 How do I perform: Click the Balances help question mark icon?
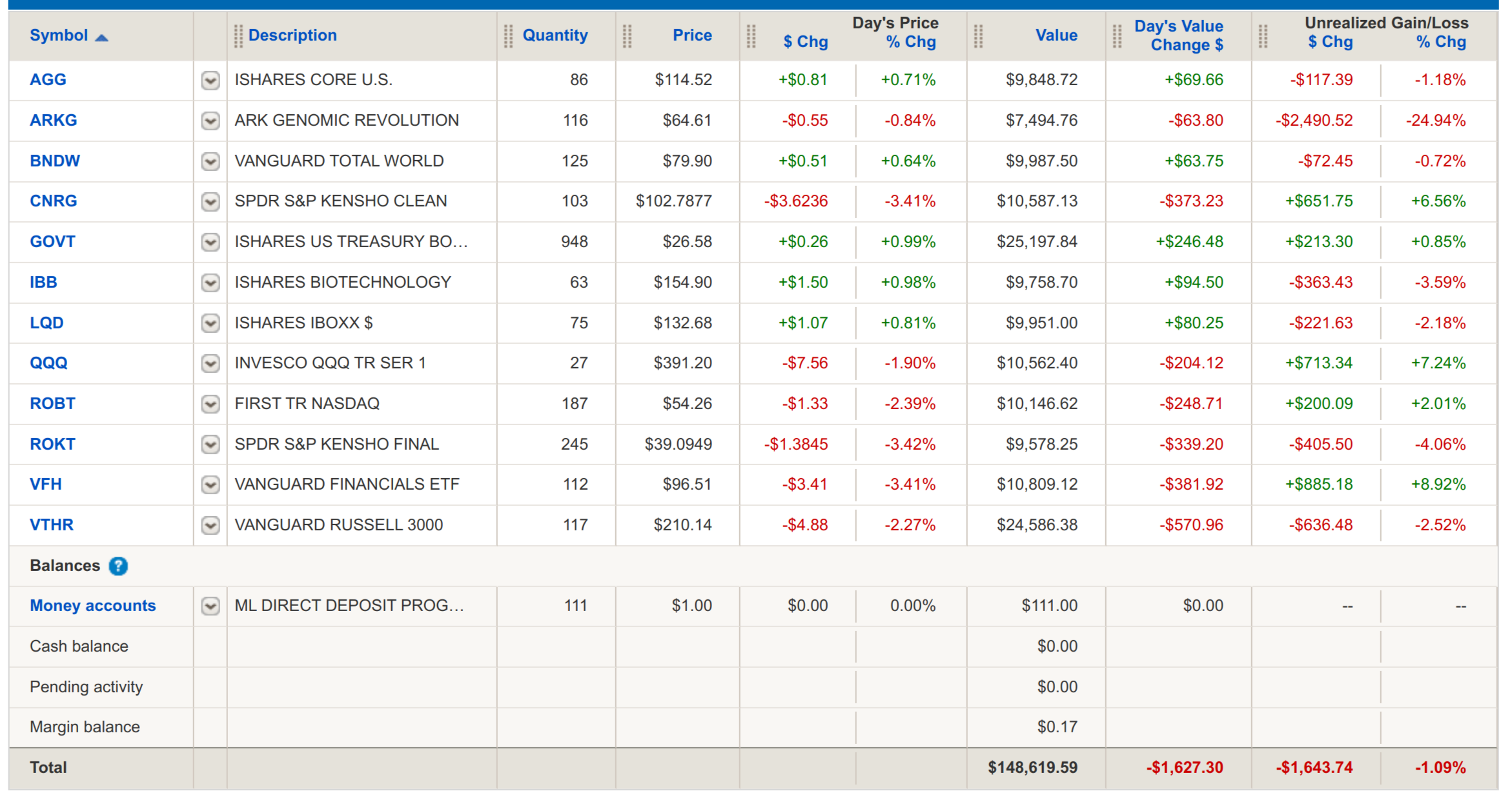(118, 566)
